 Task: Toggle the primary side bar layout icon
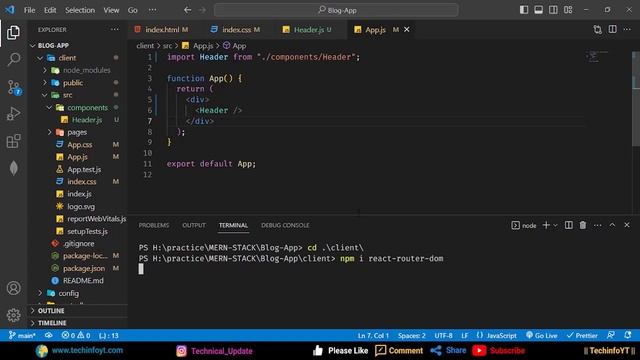[524, 10]
